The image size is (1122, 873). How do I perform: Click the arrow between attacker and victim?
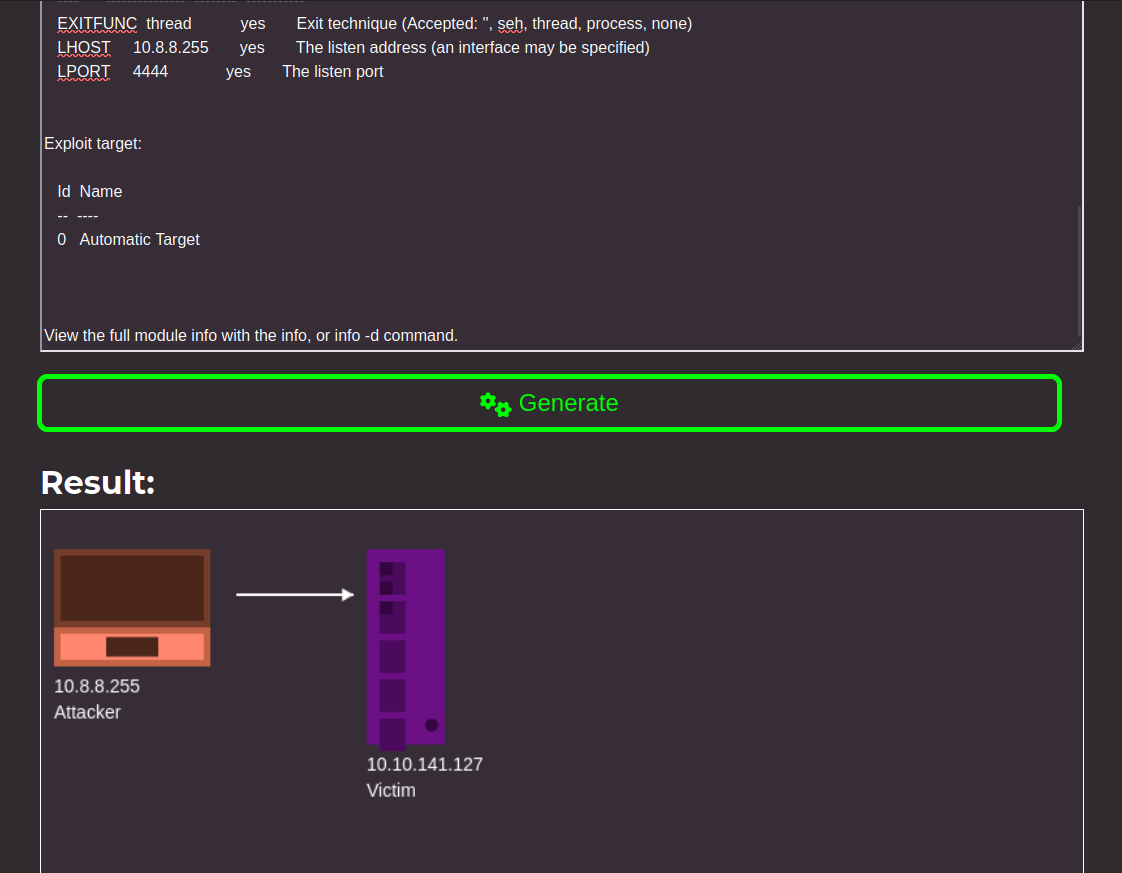coord(295,595)
